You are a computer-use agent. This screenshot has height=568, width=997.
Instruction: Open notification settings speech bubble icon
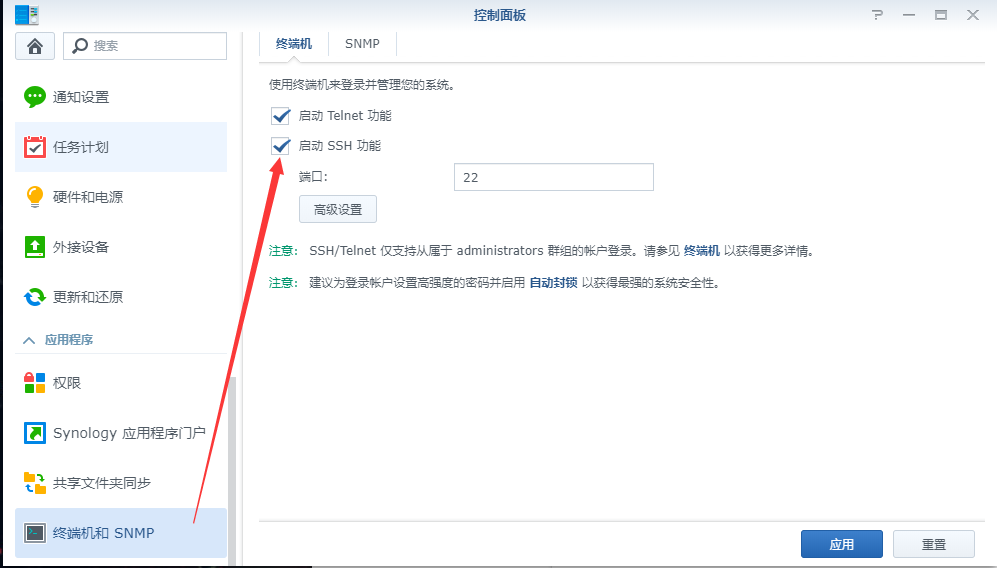click(x=35, y=97)
